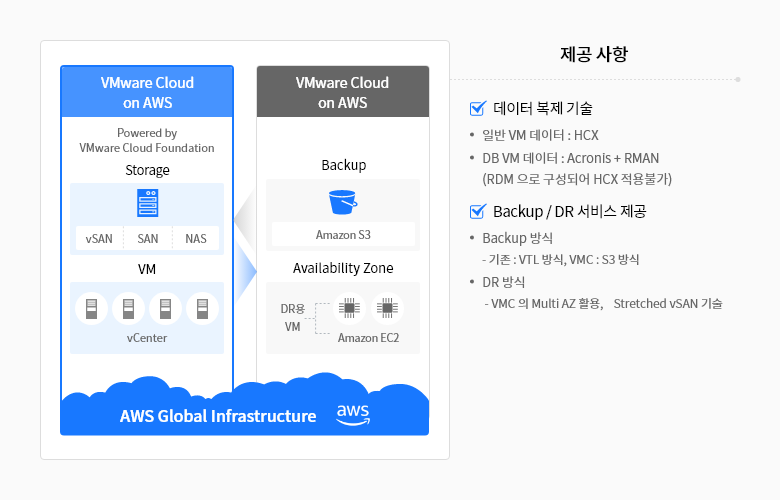780x500 pixels.
Task: Click the checkmark beside 데이터 복제 기술
Action: coord(478,108)
